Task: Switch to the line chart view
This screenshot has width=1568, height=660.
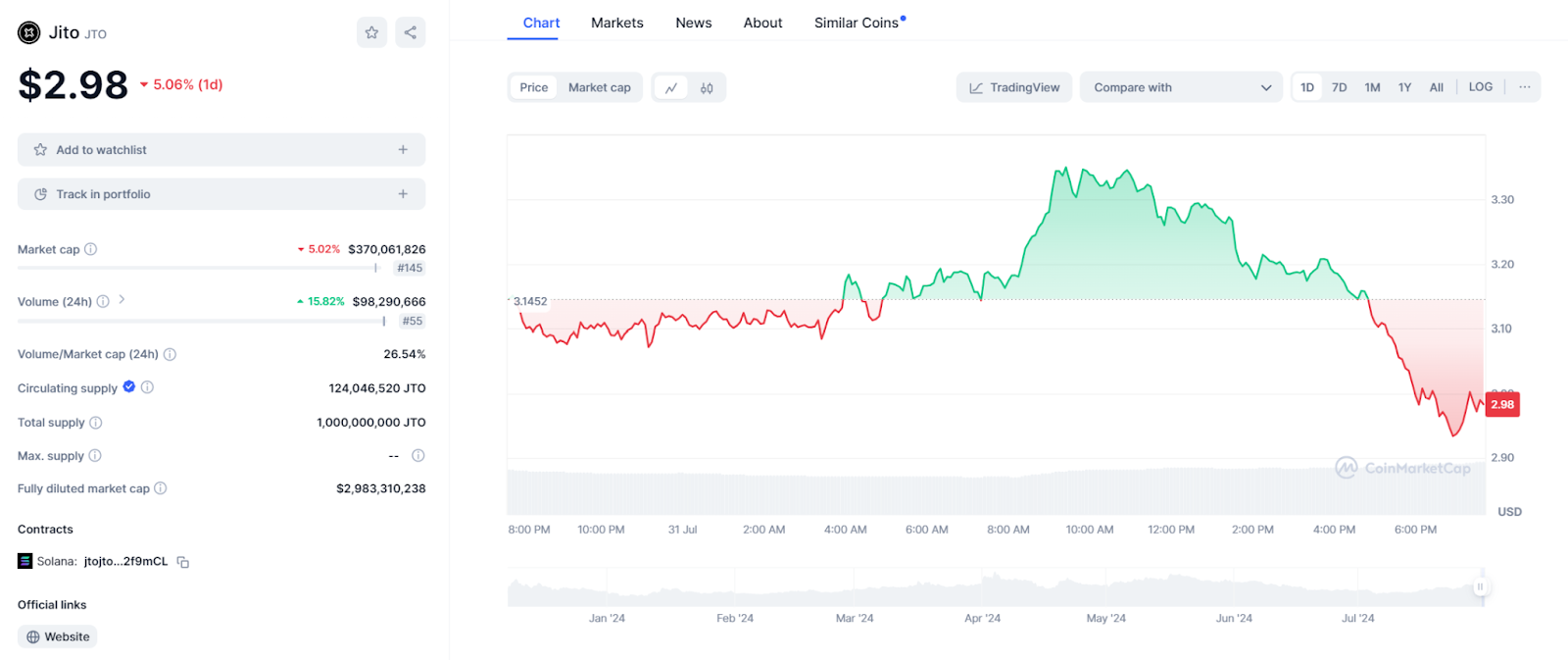Action: point(671,87)
